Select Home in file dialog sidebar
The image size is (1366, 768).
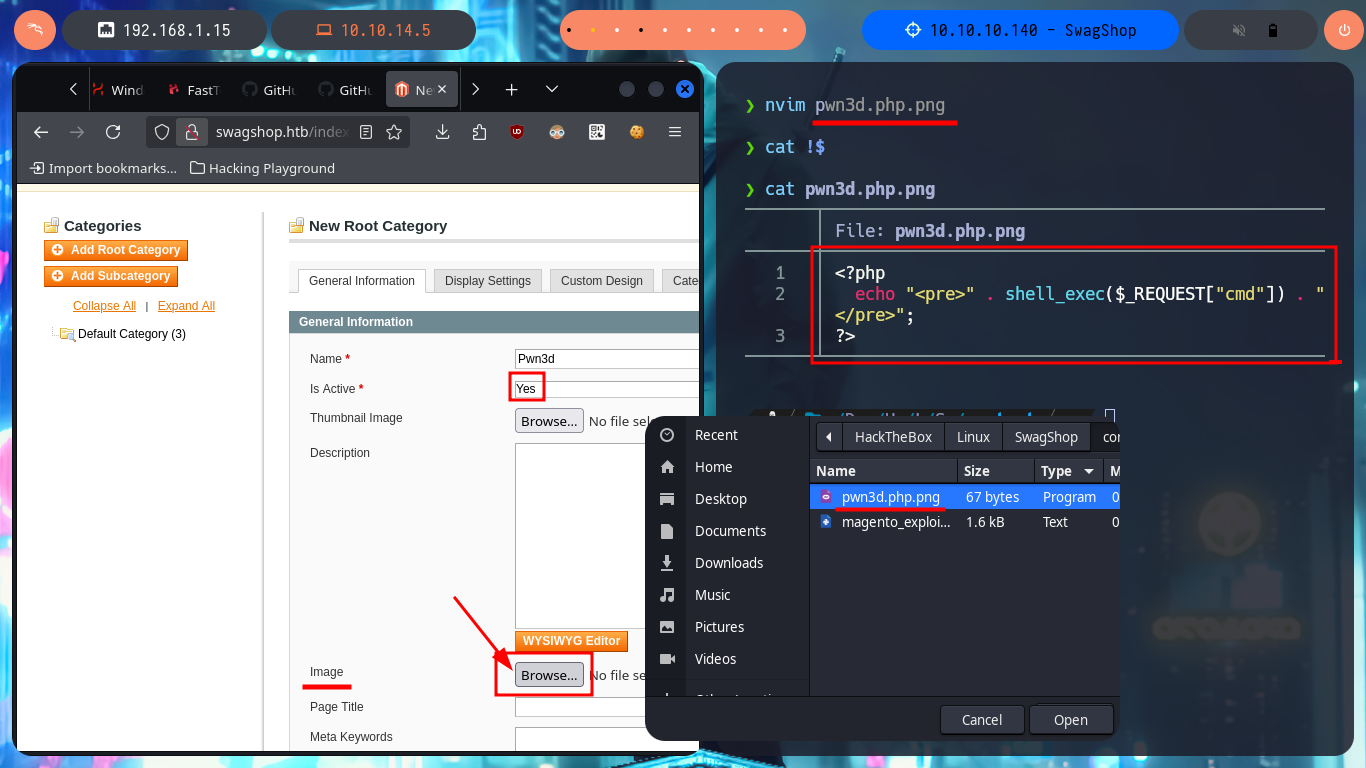point(725,467)
